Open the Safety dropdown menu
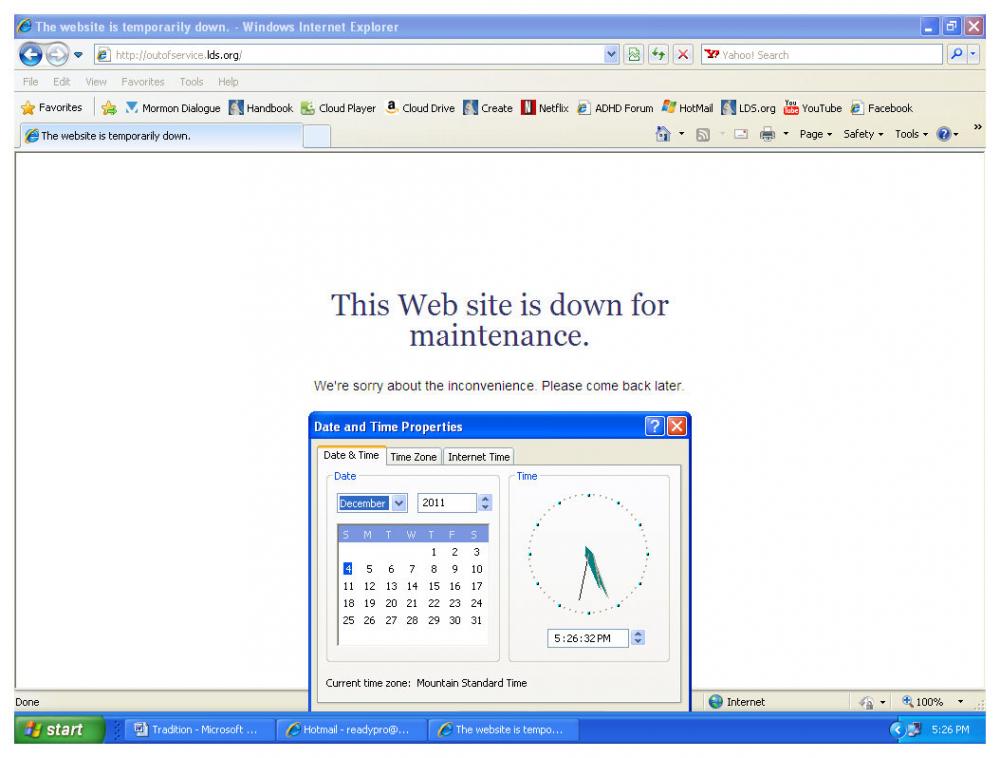This screenshot has height=758, width=1000. (x=863, y=135)
